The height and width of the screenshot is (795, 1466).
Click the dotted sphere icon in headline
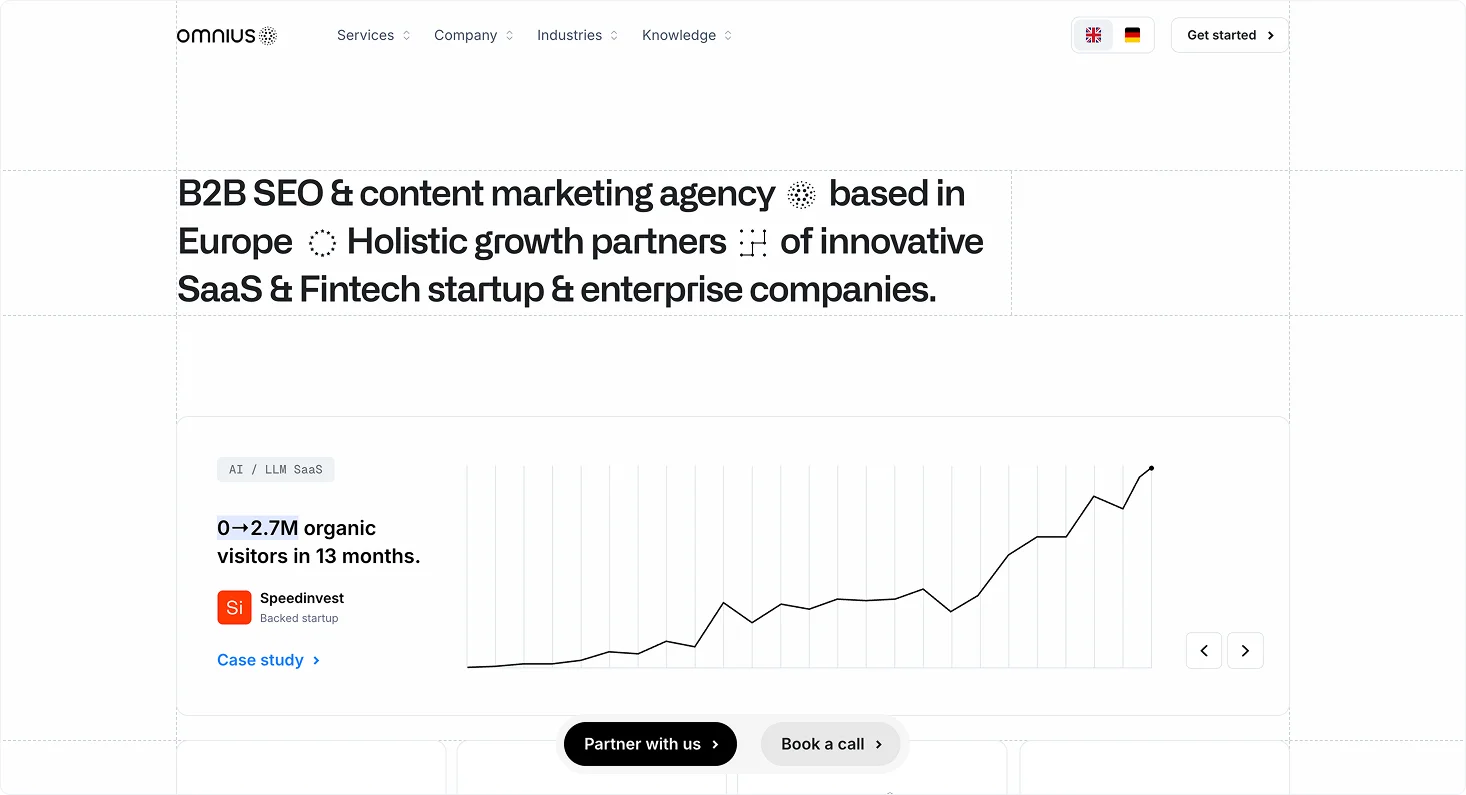coord(802,195)
